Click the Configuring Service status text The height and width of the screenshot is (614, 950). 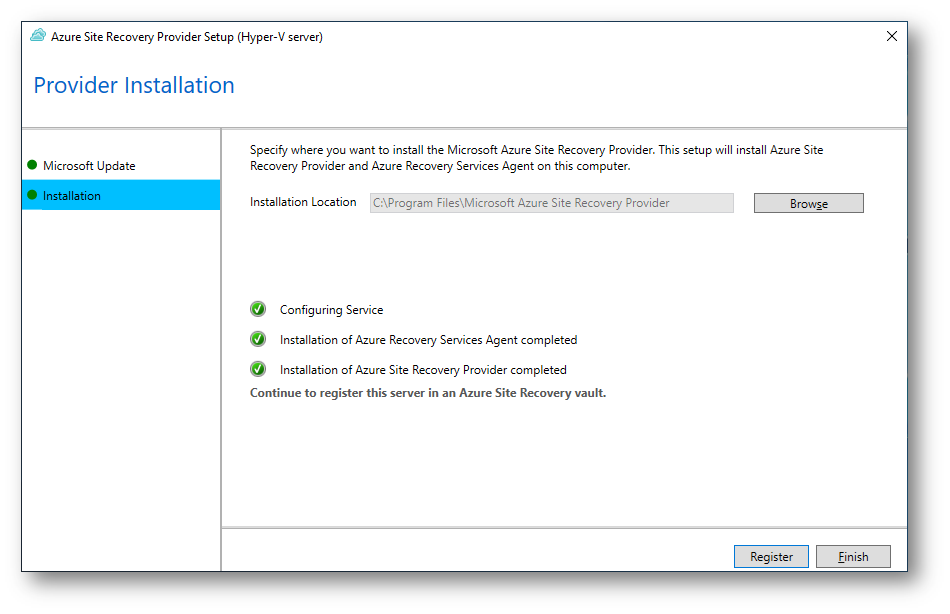tap(331, 310)
